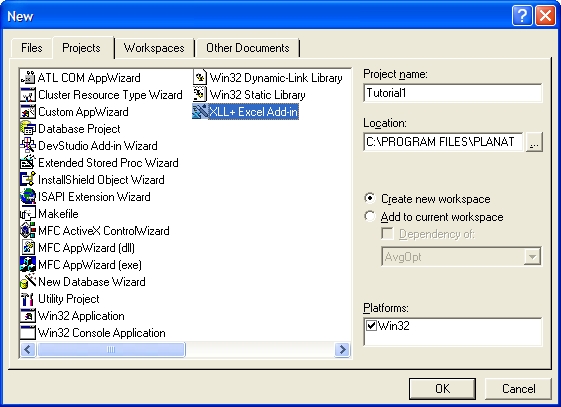Toggle the Win32 platform checkbox
Image resolution: width=561 pixels, height=407 pixels.
pos(371,325)
